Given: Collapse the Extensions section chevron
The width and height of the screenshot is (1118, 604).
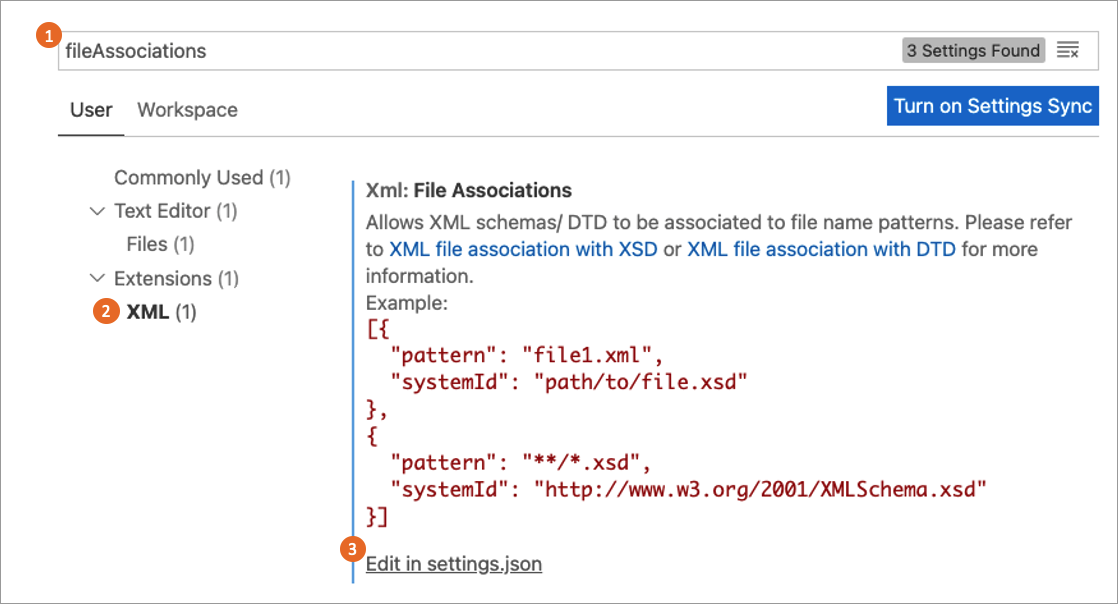Looking at the screenshot, I should coord(96,278).
